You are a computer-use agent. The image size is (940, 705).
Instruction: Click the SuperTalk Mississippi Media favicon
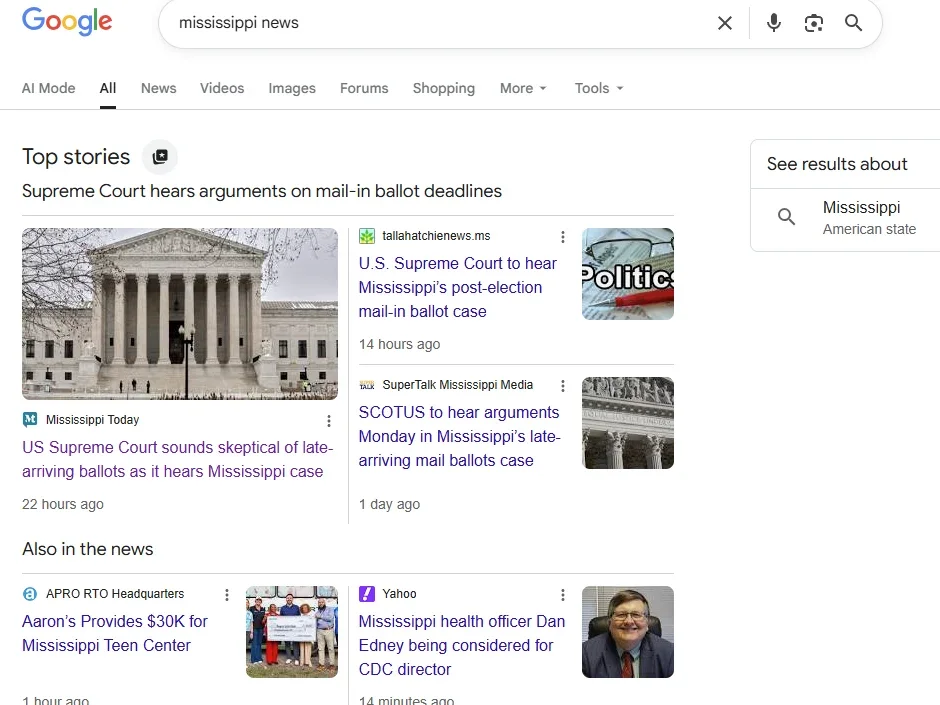[x=366, y=385]
